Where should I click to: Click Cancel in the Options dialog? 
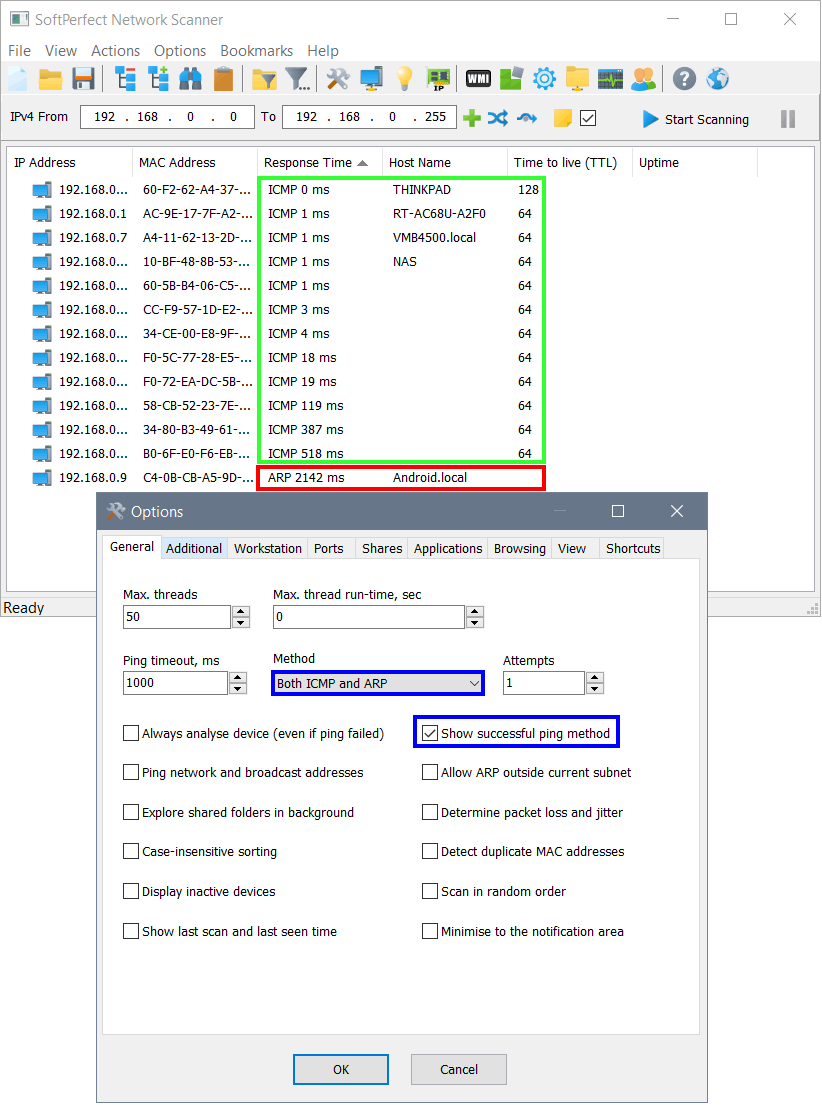click(459, 1069)
